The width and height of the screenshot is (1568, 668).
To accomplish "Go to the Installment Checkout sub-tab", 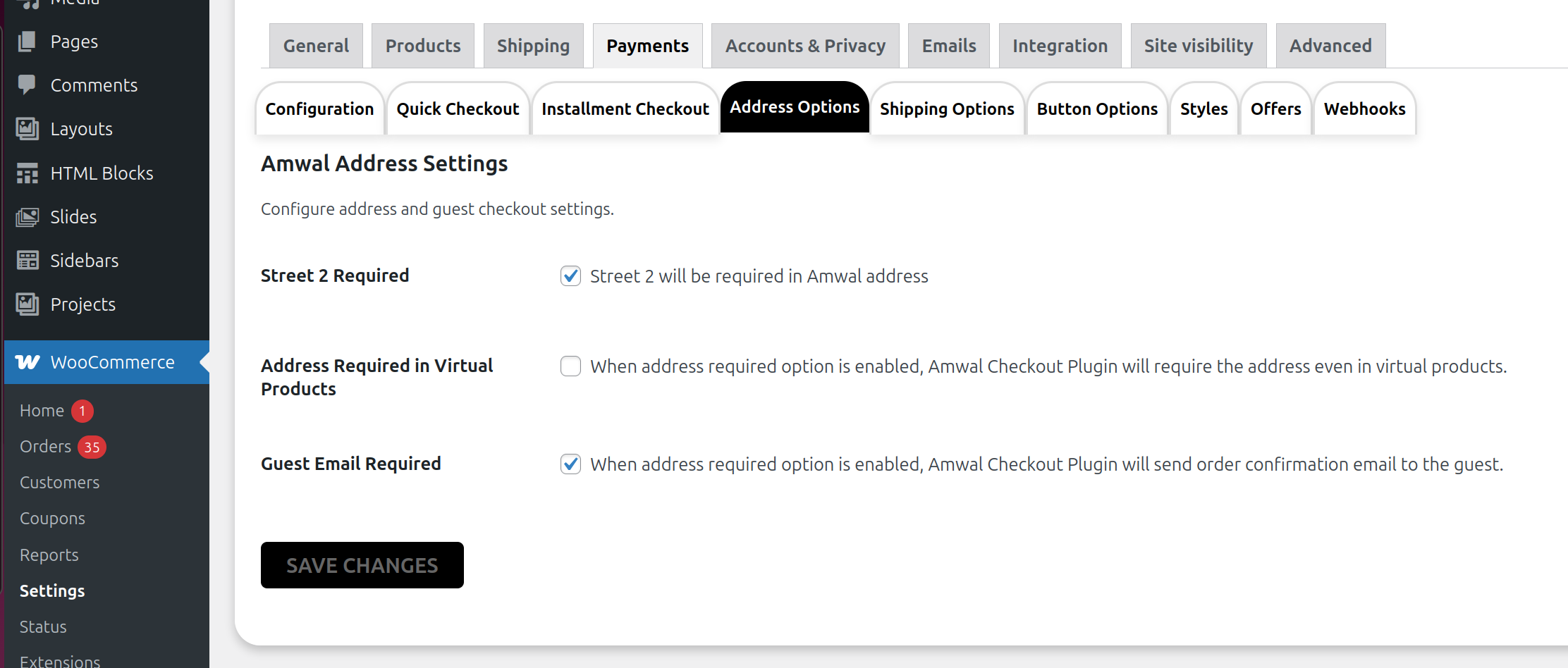I will [625, 109].
